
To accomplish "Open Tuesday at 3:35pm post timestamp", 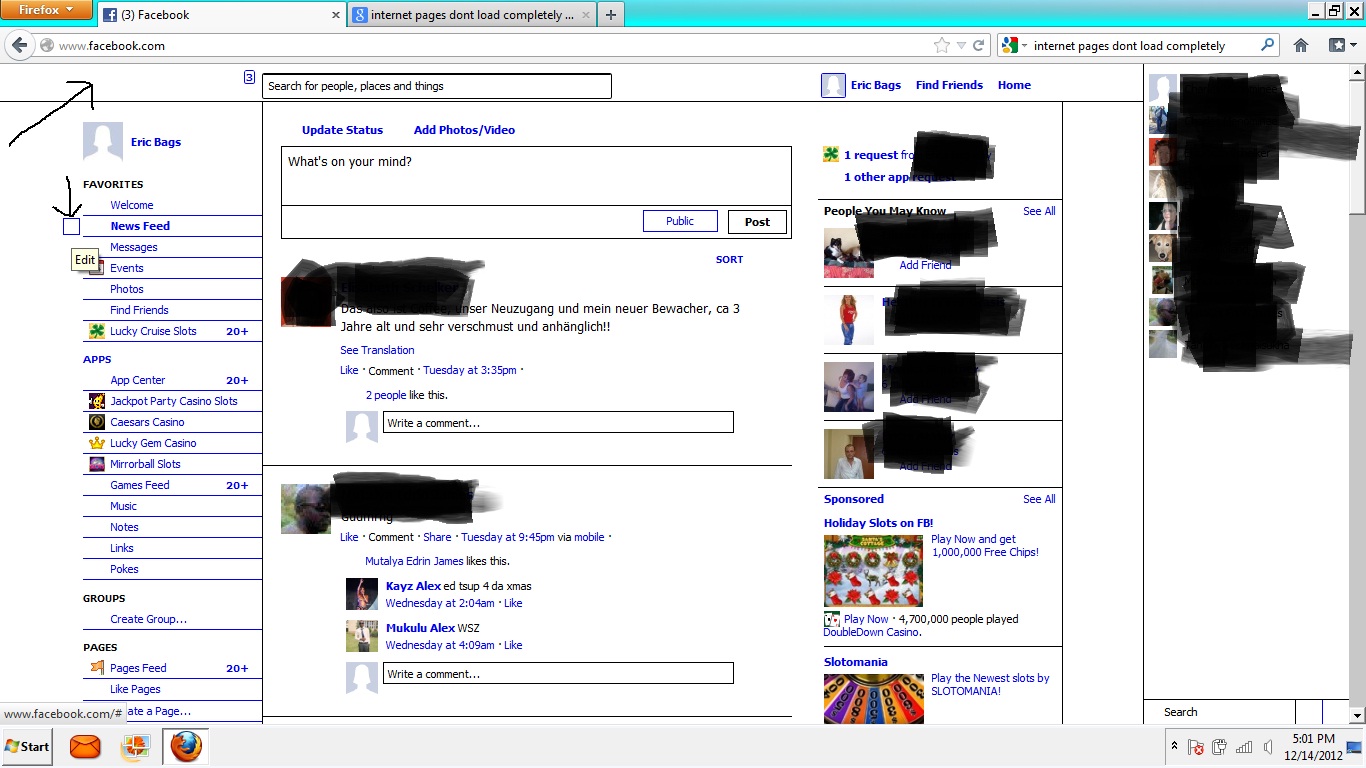I will (470, 370).
